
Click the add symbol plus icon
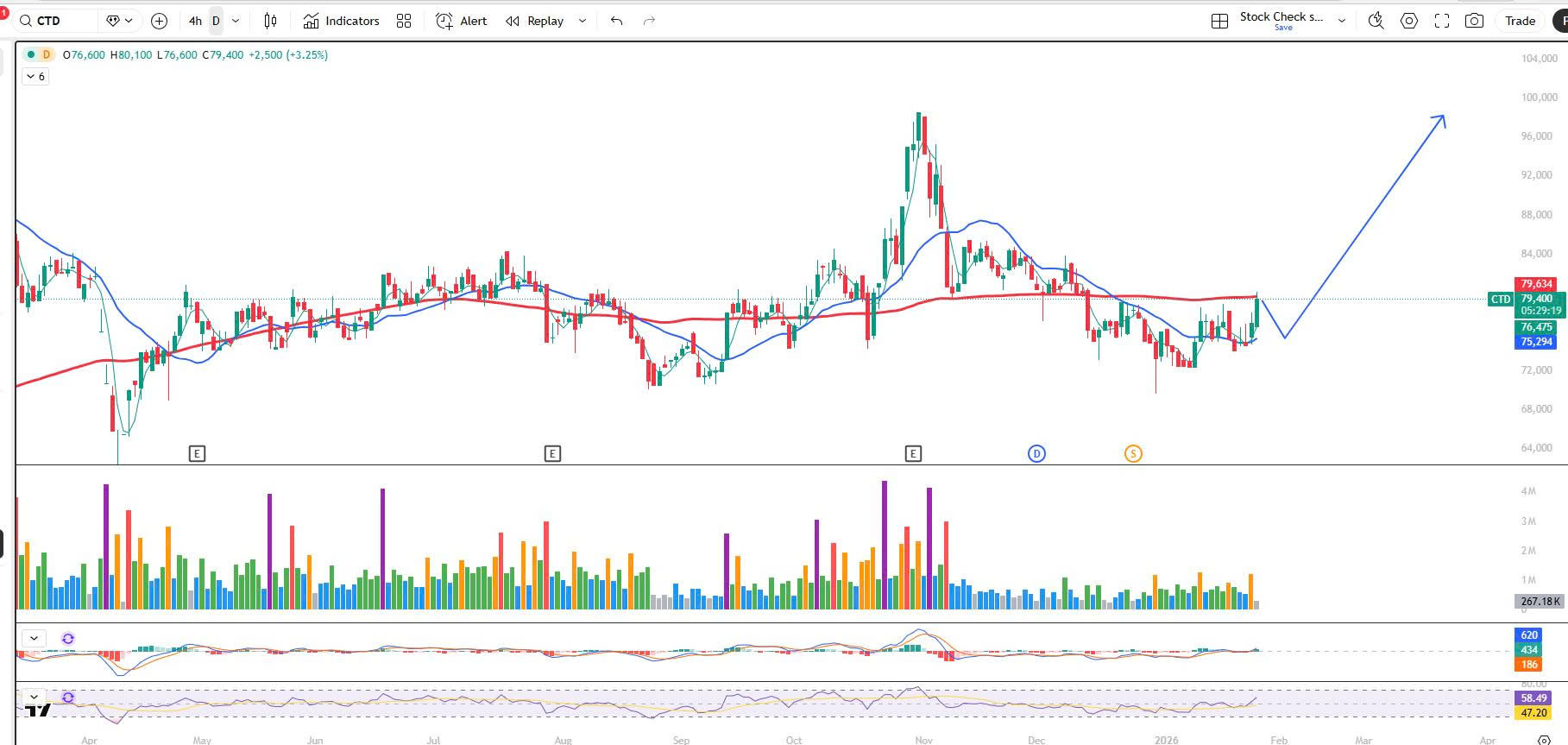coord(159,21)
